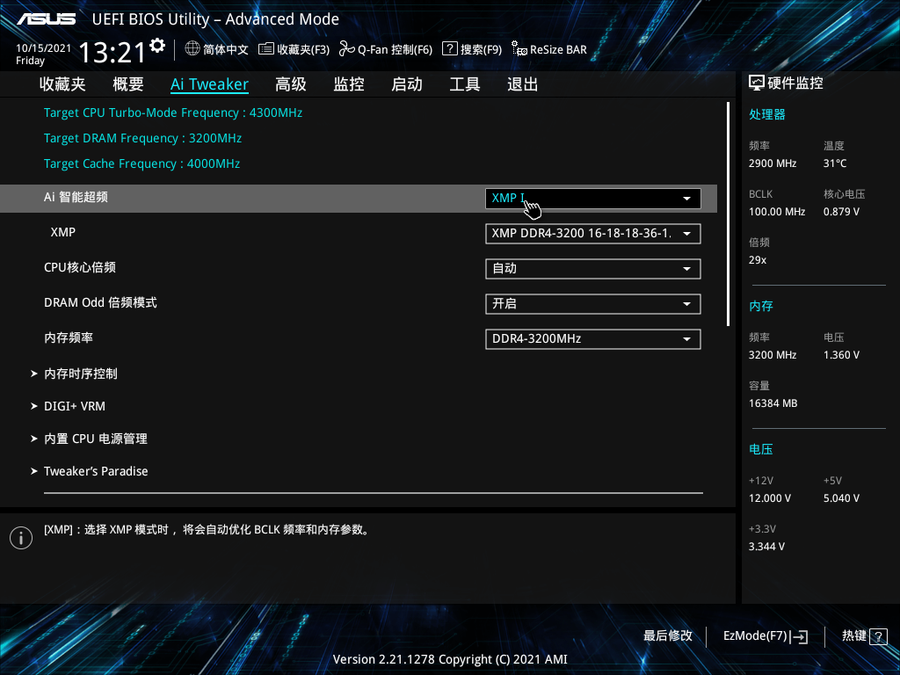The height and width of the screenshot is (675, 900).
Task: Expand the Tweaker's Paradise submenu
Action: pos(95,472)
